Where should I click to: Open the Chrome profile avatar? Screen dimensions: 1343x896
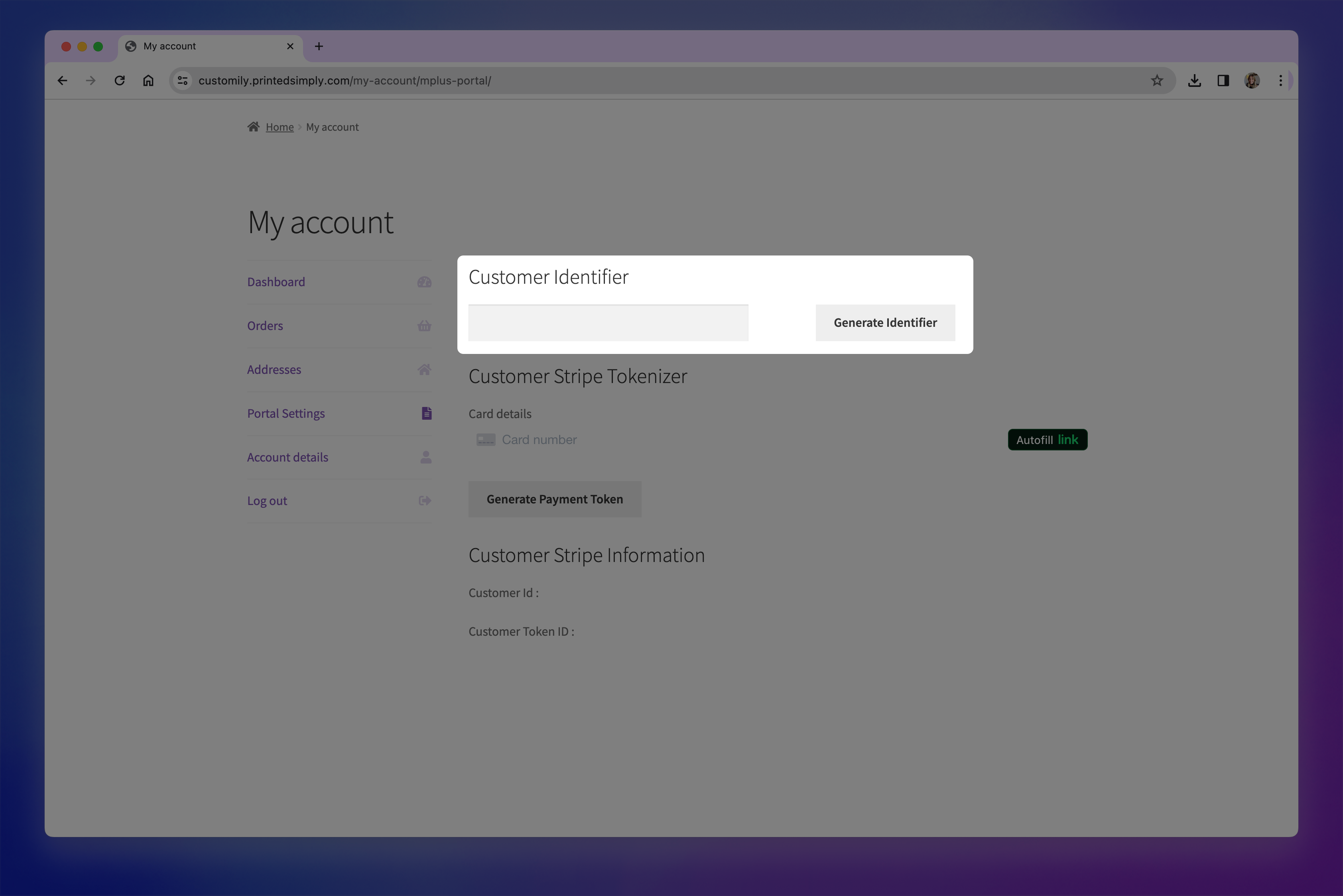tap(1252, 81)
